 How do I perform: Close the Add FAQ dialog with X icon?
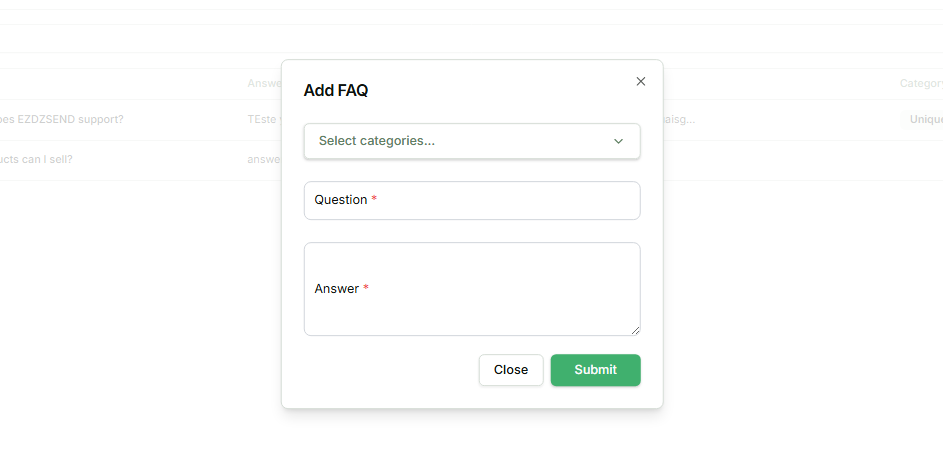(x=641, y=82)
